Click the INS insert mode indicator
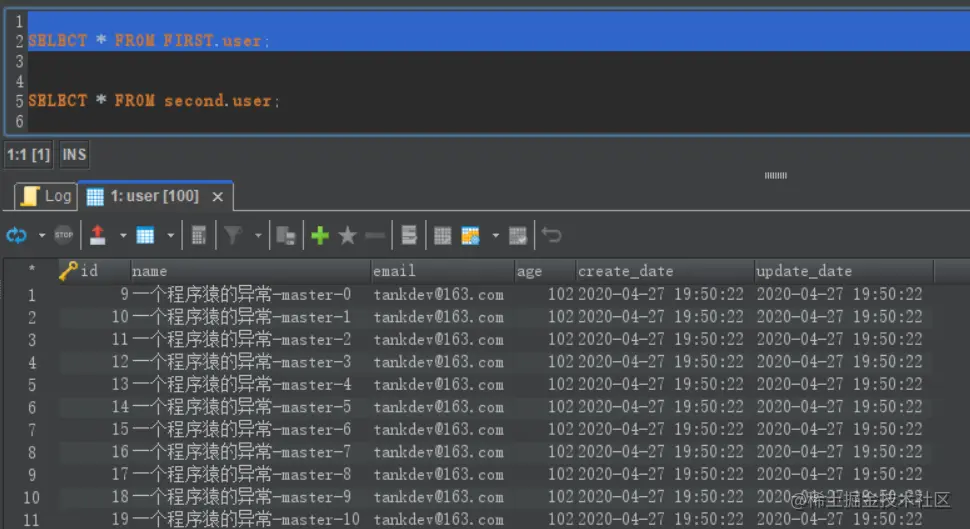This screenshot has width=970, height=529. point(74,155)
